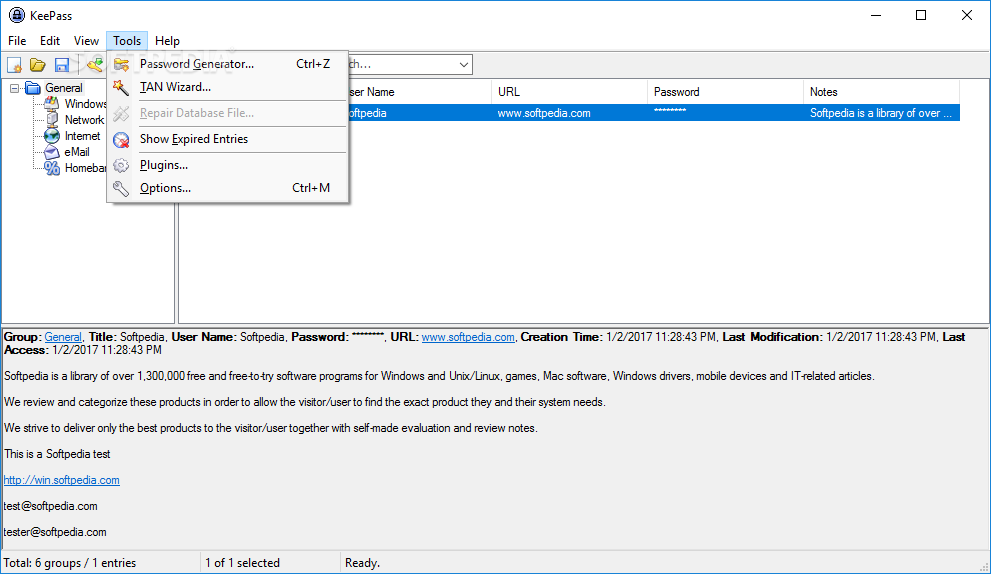Sort by the User Name column header
The image size is (991, 574).
(x=419, y=92)
